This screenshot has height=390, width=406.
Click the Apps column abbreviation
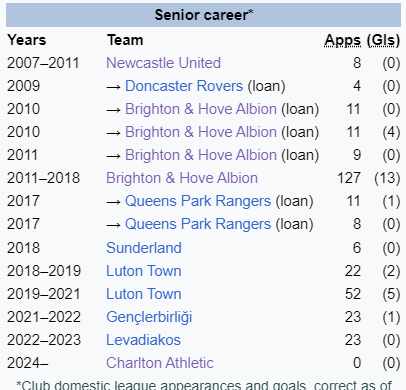(343, 40)
